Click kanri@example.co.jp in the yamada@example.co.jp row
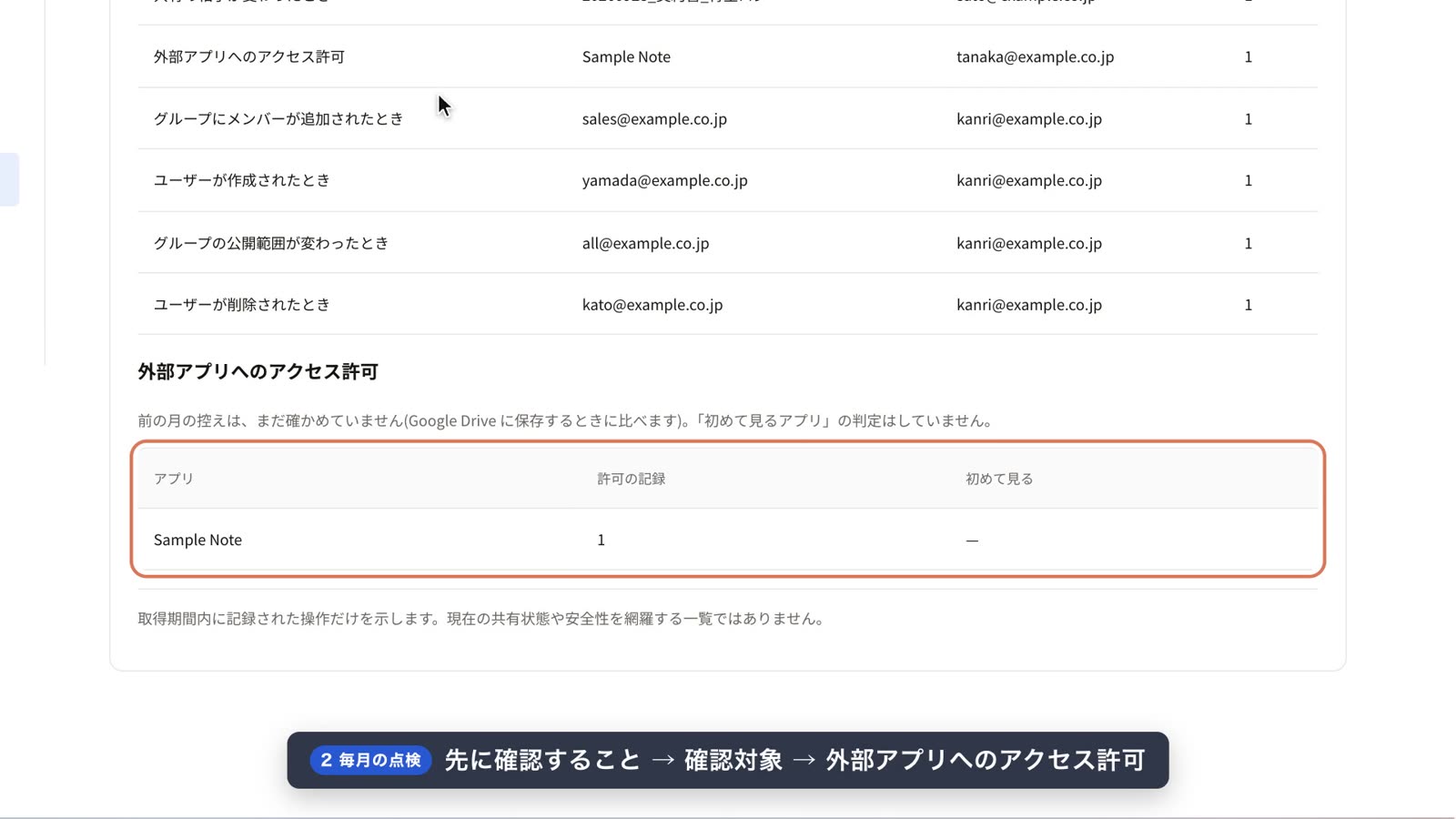The width and height of the screenshot is (1456, 819). pyautogui.click(x=1028, y=180)
